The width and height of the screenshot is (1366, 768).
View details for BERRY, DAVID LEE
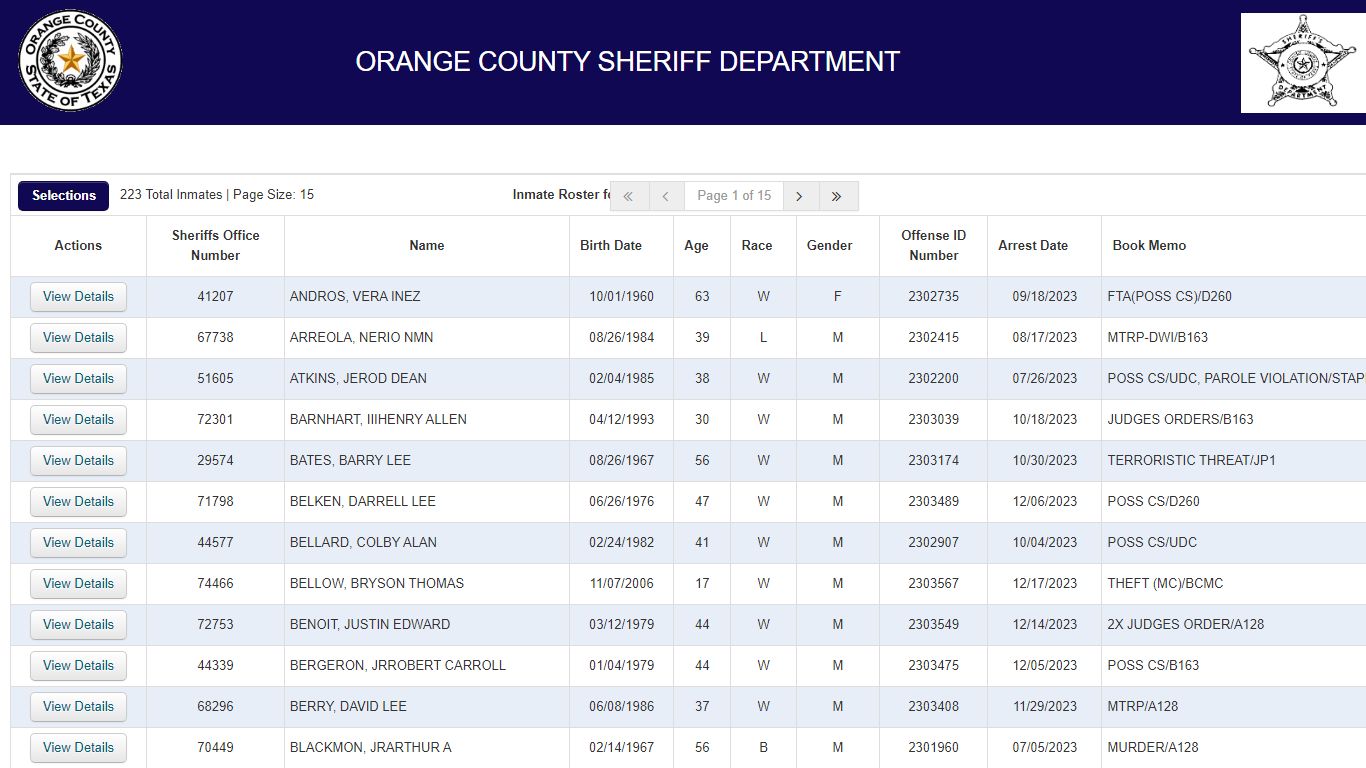click(78, 707)
